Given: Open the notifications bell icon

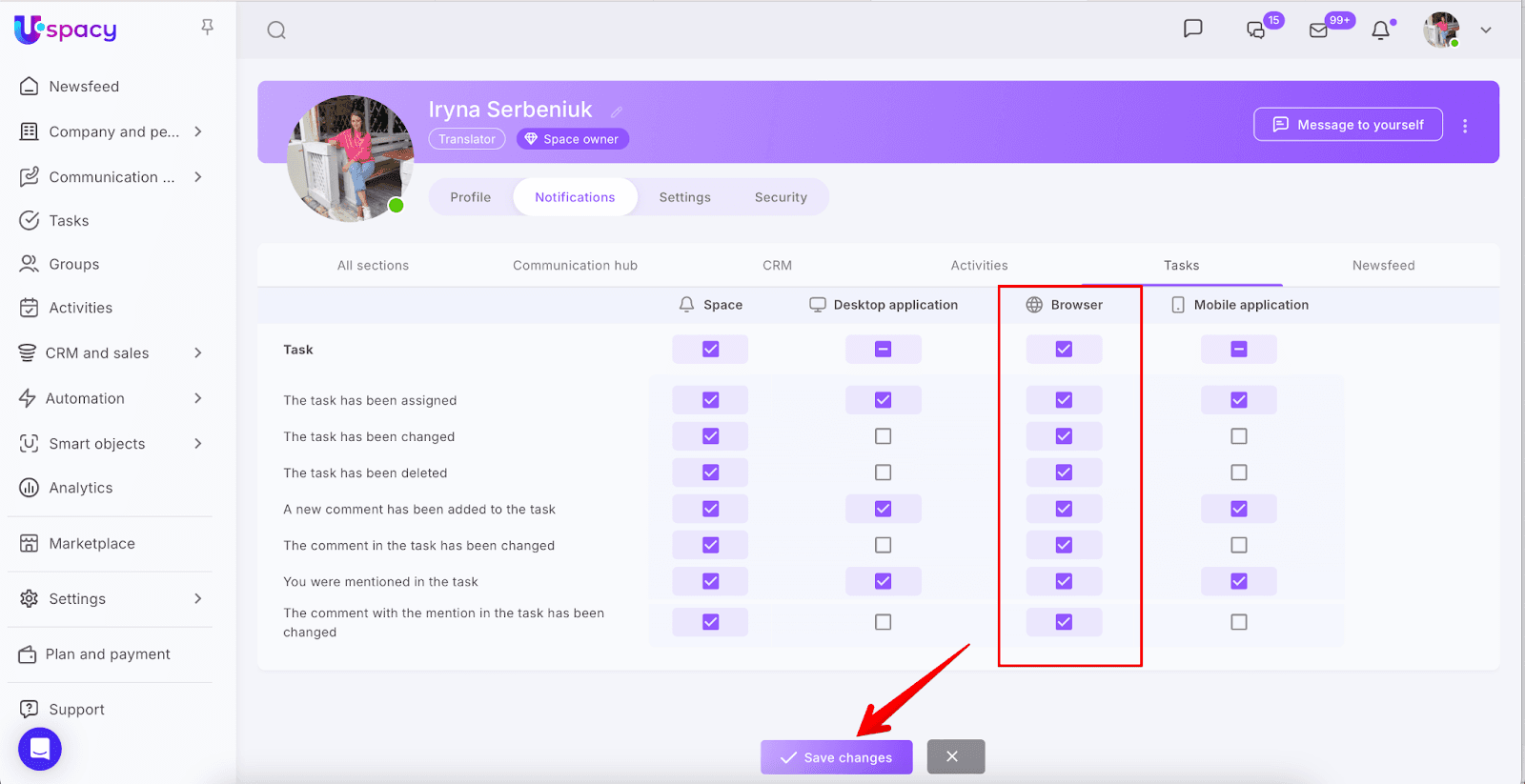Looking at the screenshot, I should (x=1380, y=30).
